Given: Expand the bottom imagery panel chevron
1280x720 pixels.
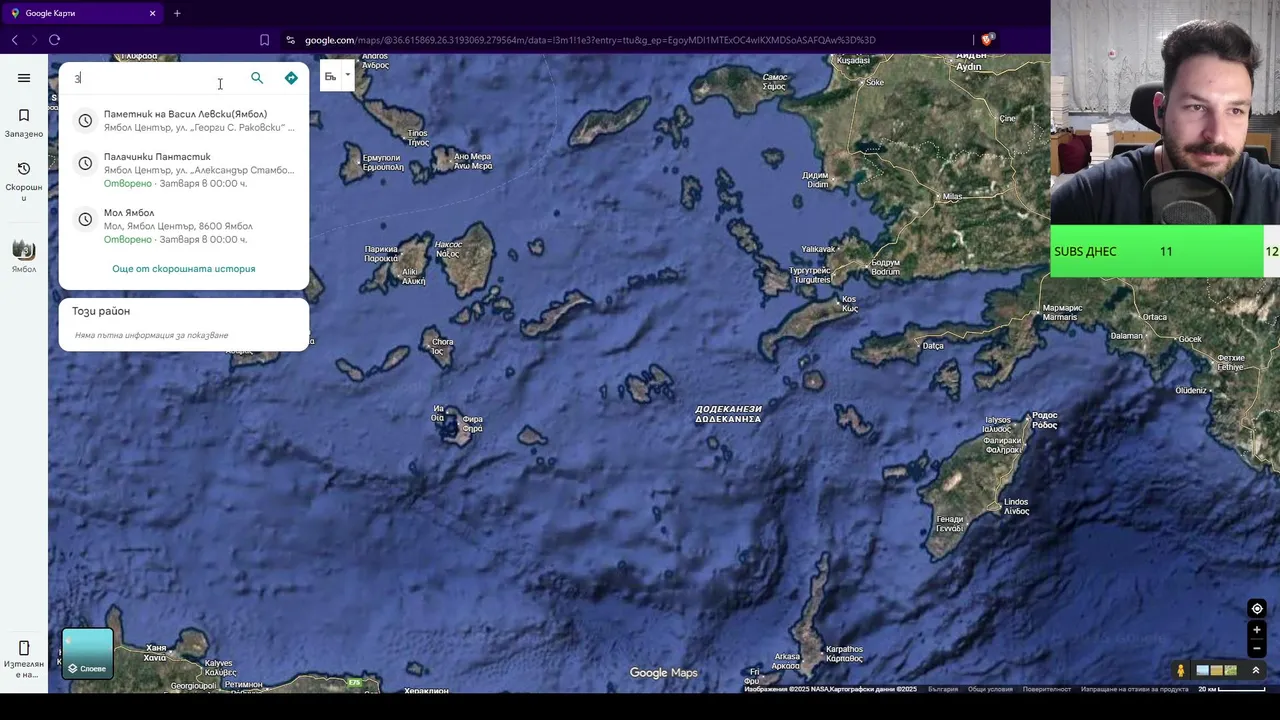Looking at the screenshot, I should pos(1256,670).
